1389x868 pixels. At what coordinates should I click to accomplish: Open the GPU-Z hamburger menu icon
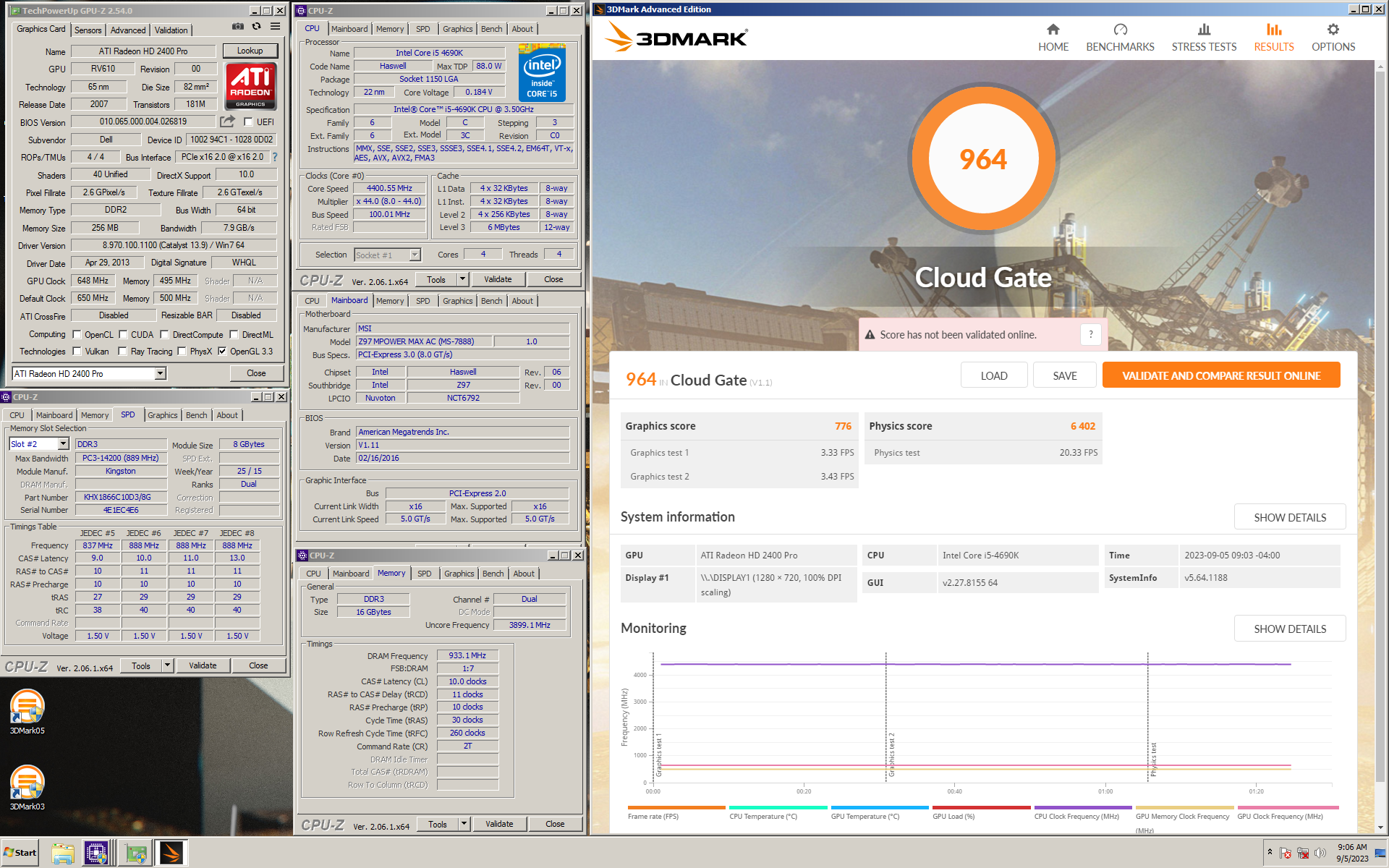[275, 26]
